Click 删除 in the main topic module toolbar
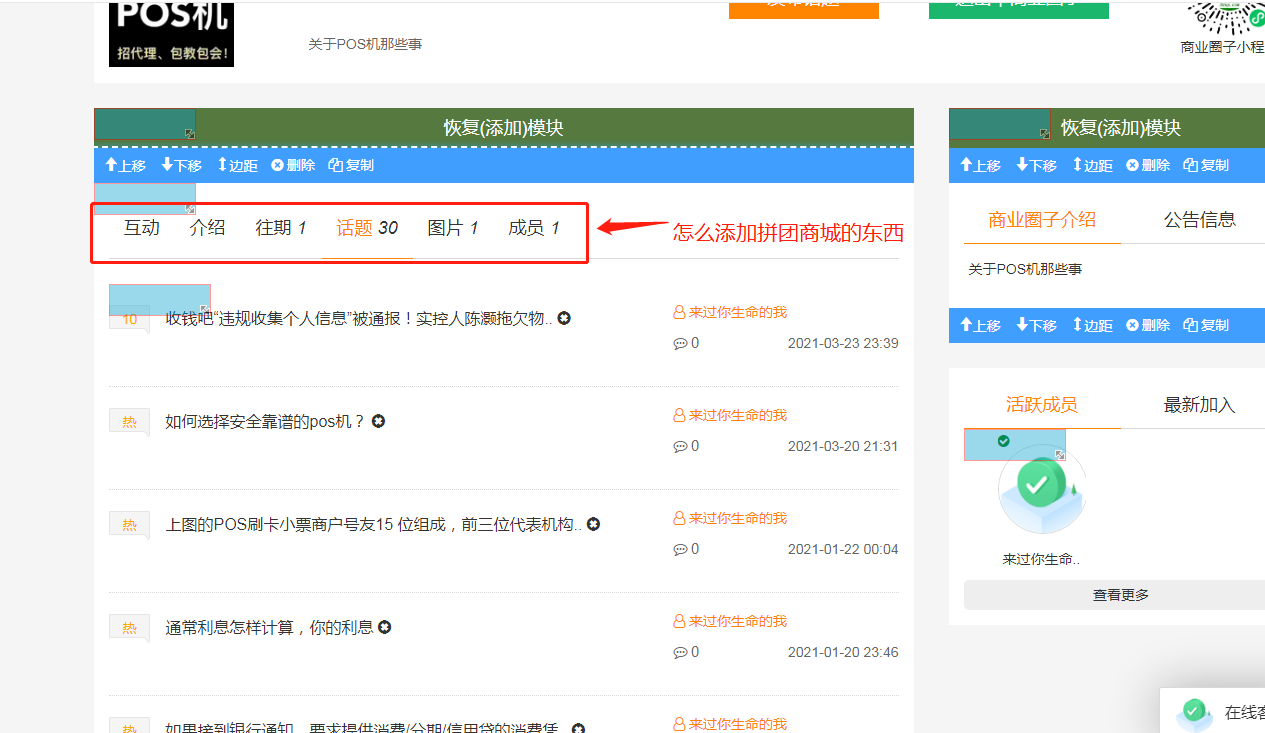 tap(293, 165)
